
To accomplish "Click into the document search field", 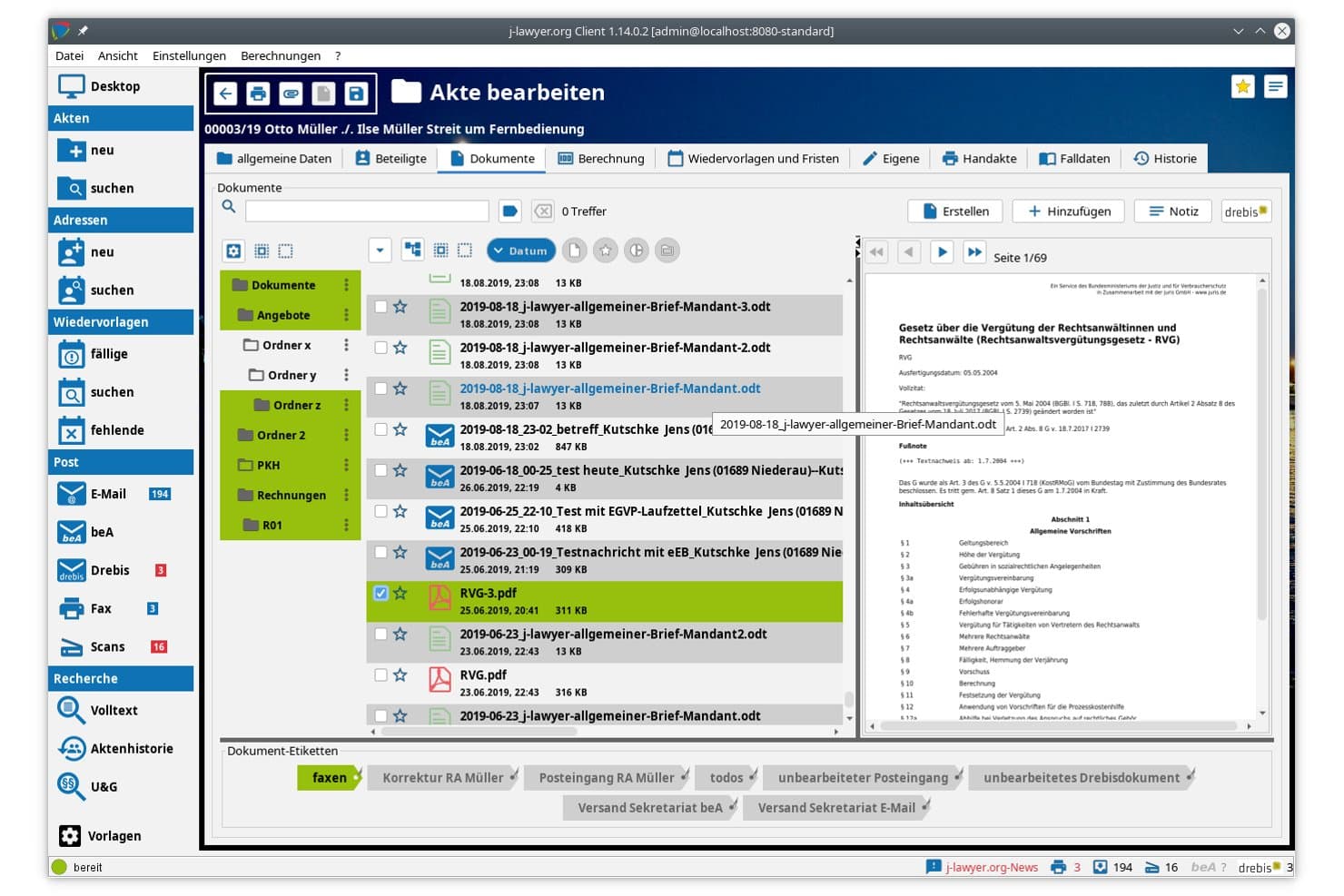I will pos(367,212).
